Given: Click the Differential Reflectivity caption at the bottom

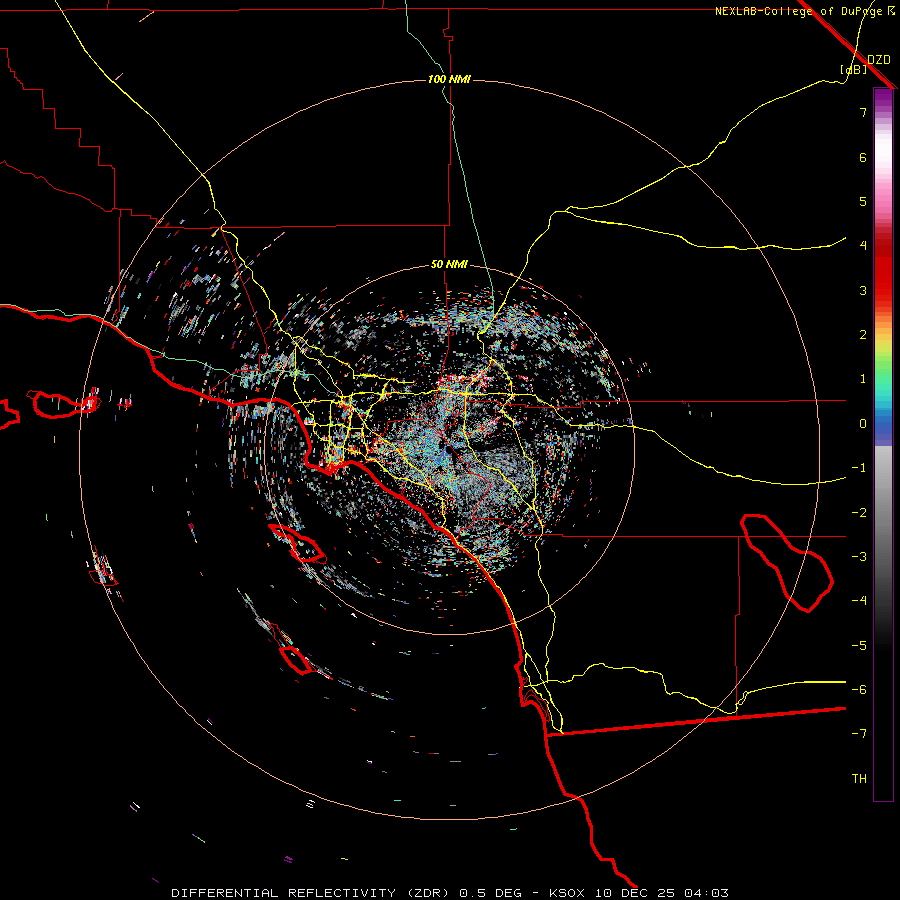Looking at the screenshot, I should (450, 893).
